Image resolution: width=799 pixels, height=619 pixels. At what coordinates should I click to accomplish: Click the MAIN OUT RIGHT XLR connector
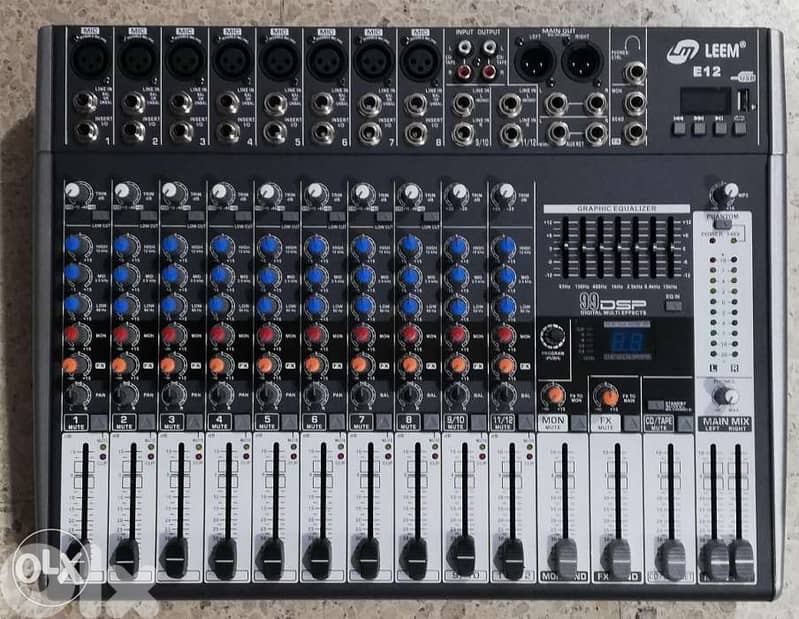(x=582, y=60)
